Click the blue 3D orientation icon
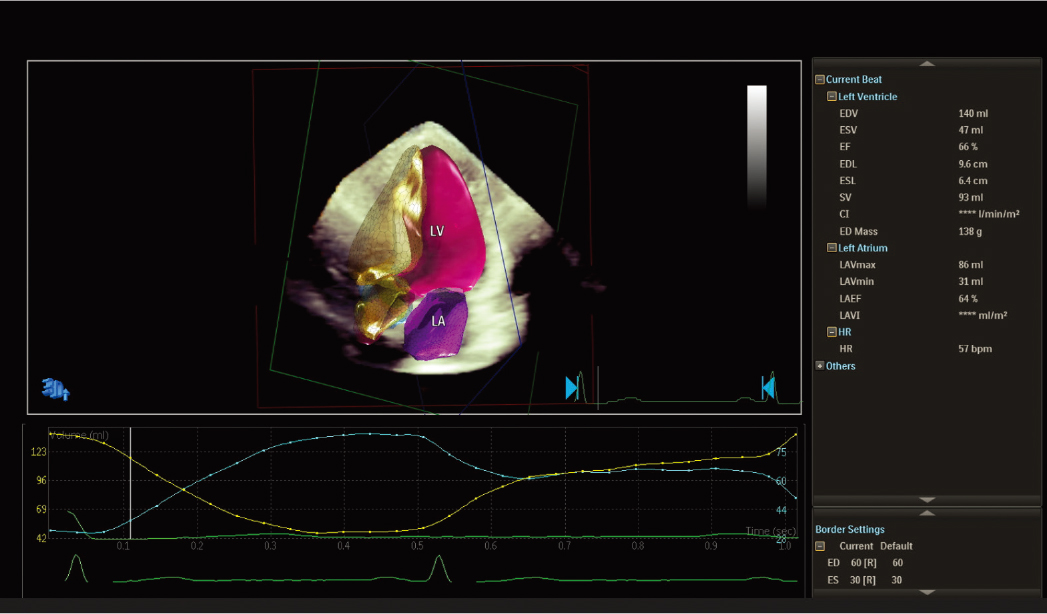Screen dimensions: 1047x614 [56, 388]
